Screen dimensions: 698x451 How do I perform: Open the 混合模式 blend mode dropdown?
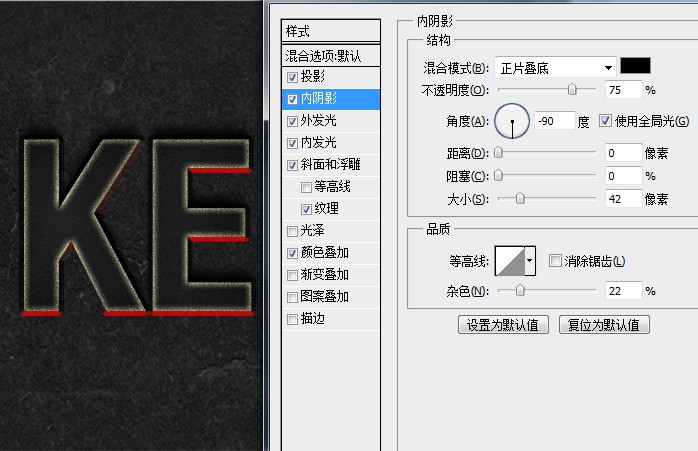coord(555,68)
